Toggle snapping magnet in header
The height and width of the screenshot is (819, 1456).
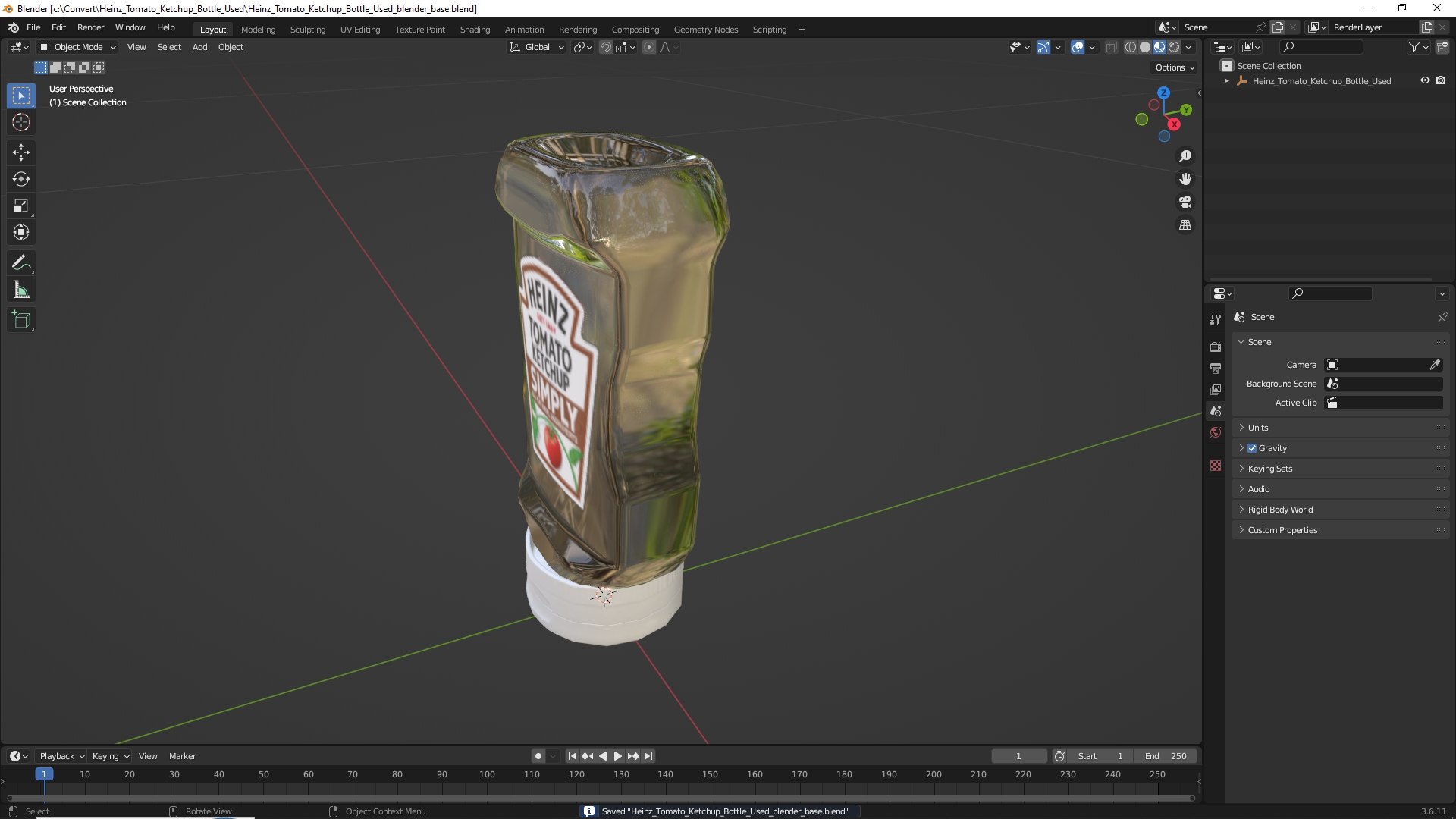point(606,47)
